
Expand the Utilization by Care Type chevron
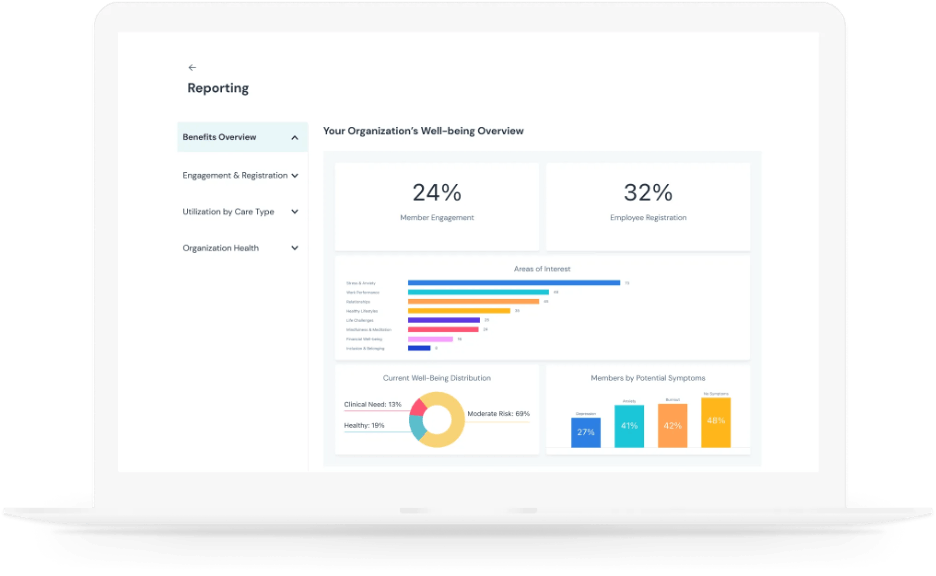(294, 211)
